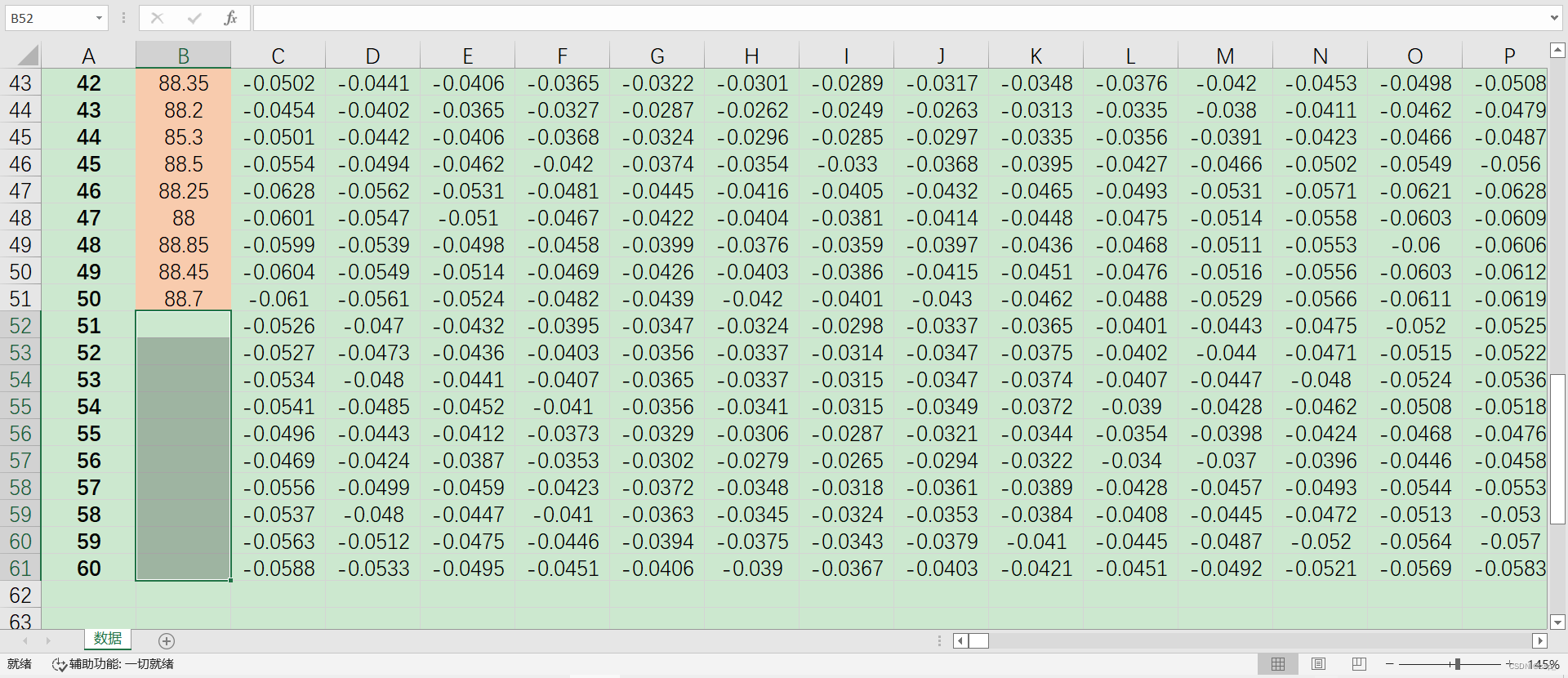Select column P header
The width and height of the screenshot is (1568, 678).
(1505, 56)
